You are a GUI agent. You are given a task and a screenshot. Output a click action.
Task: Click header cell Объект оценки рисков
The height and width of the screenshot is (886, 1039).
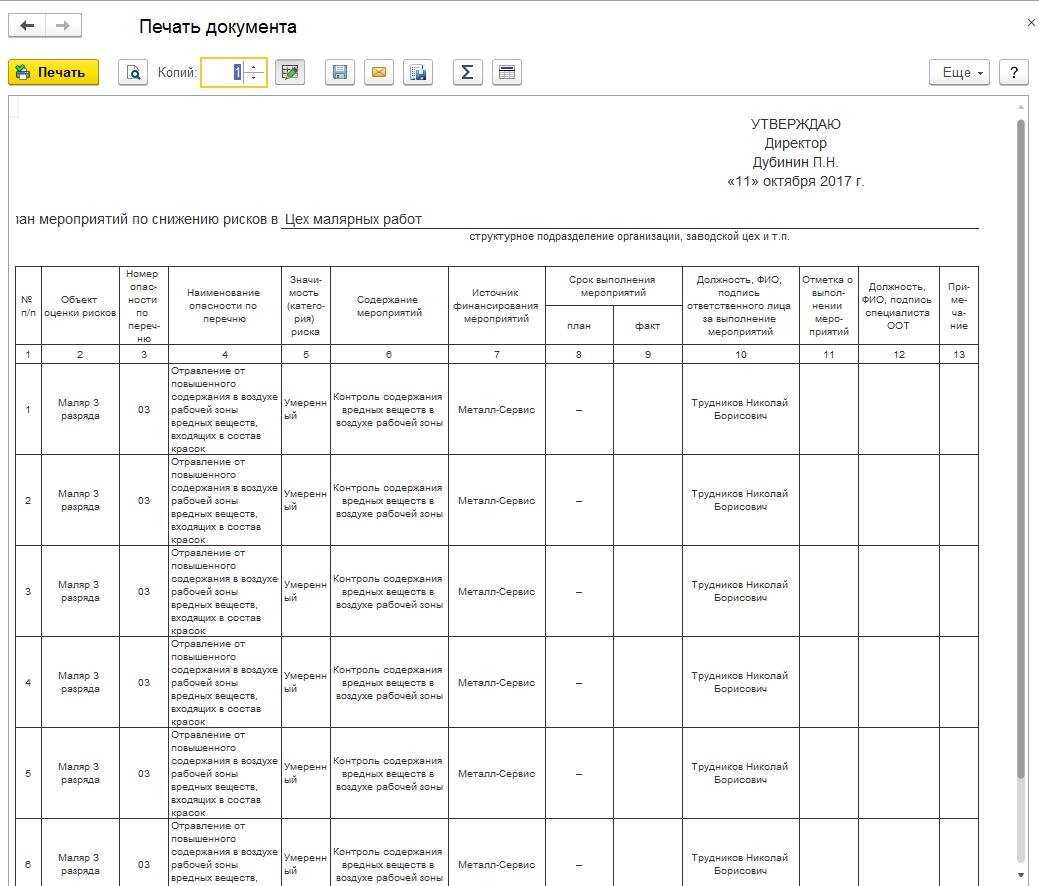coord(80,306)
